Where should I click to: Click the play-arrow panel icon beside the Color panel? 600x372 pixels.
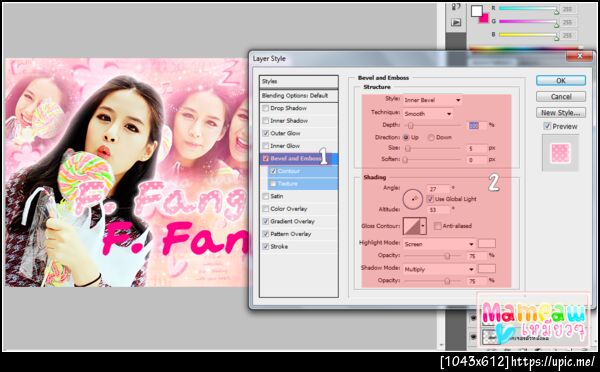pos(456,23)
